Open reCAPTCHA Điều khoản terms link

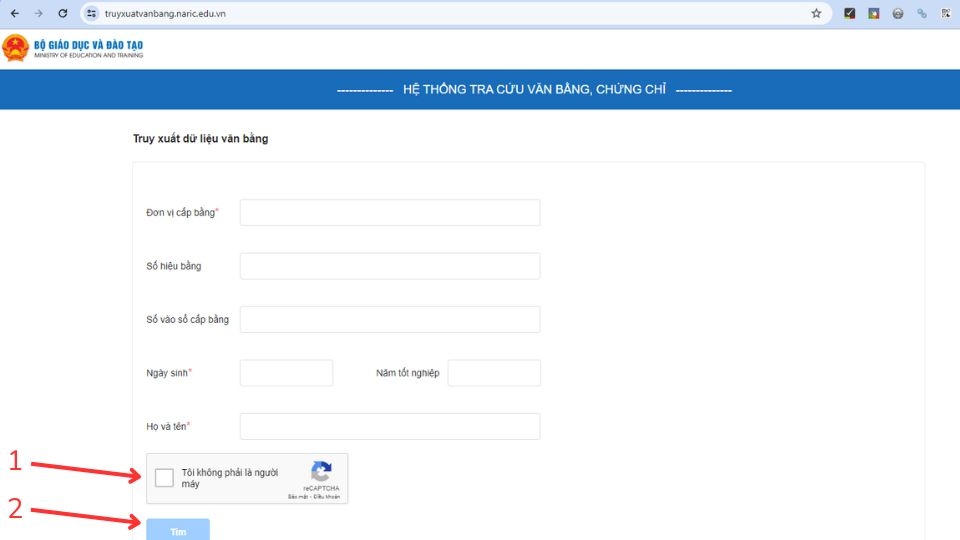pos(327,497)
